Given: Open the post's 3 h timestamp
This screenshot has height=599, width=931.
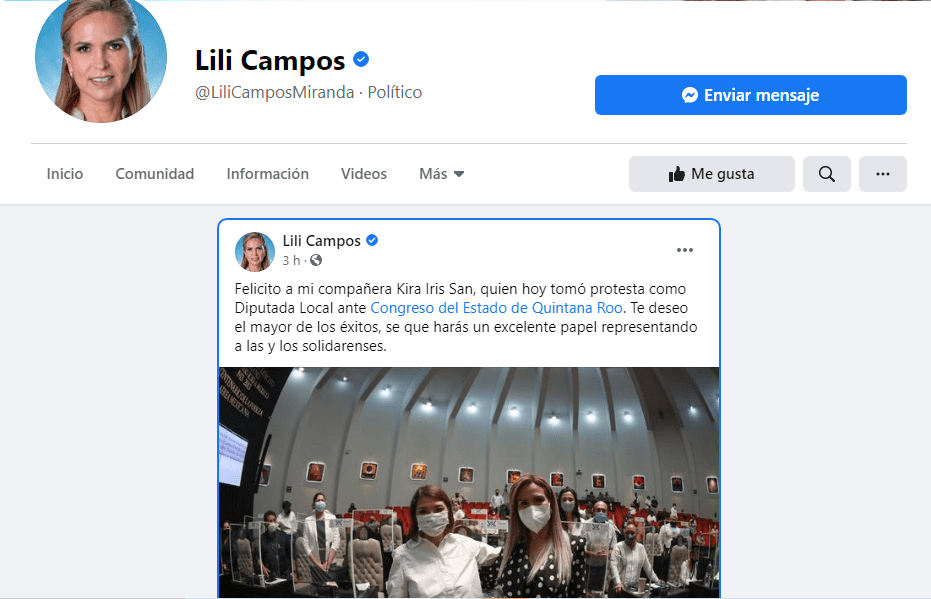Looking at the screenshot, I should pos(291,260).
